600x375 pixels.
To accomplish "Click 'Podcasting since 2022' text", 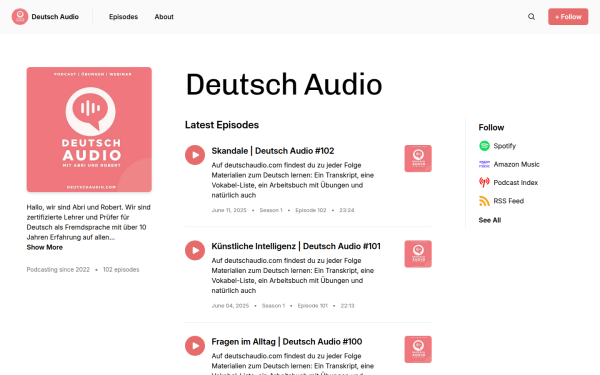I will click(58, 269).
